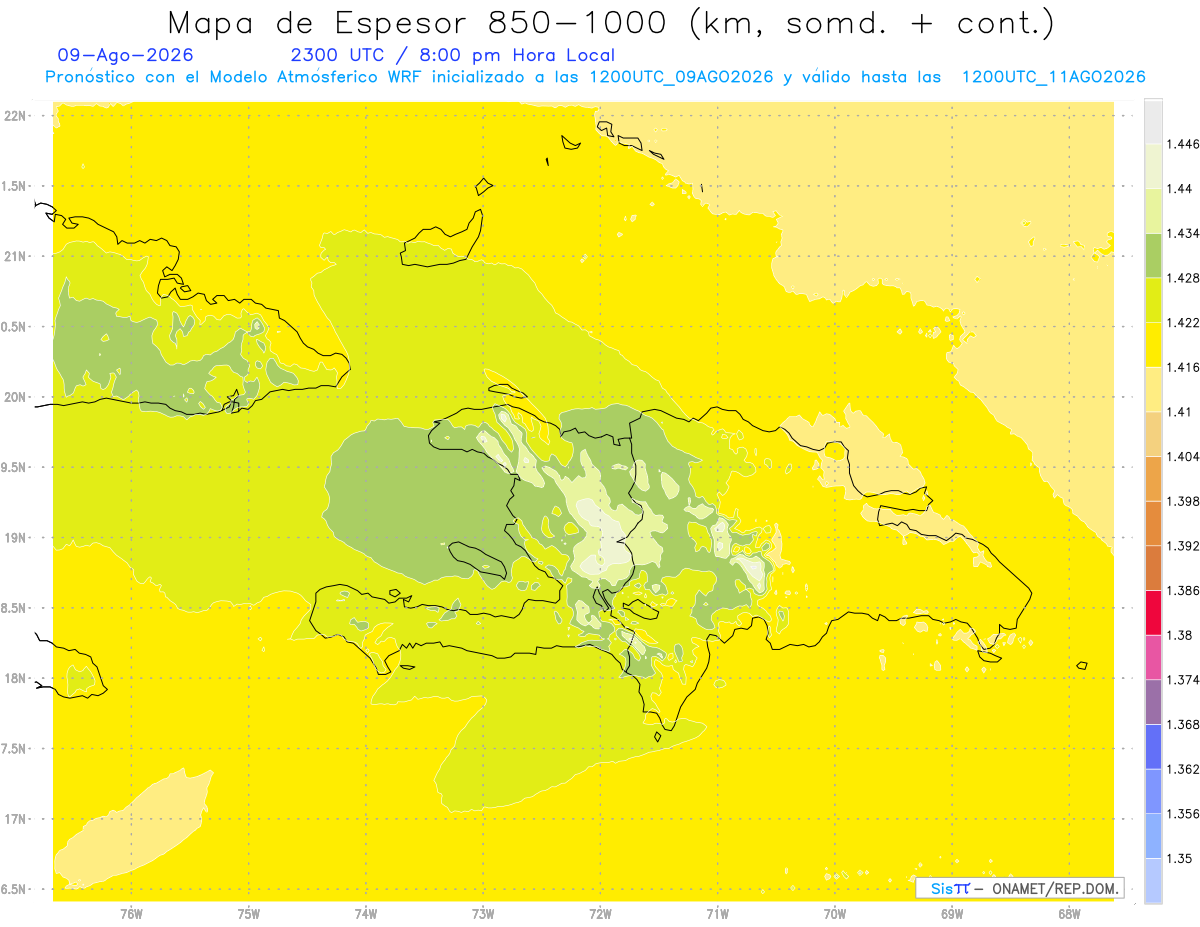Click the '18N' latitude label
This screenshot has height=927, width=1200.
coord(16,678)
